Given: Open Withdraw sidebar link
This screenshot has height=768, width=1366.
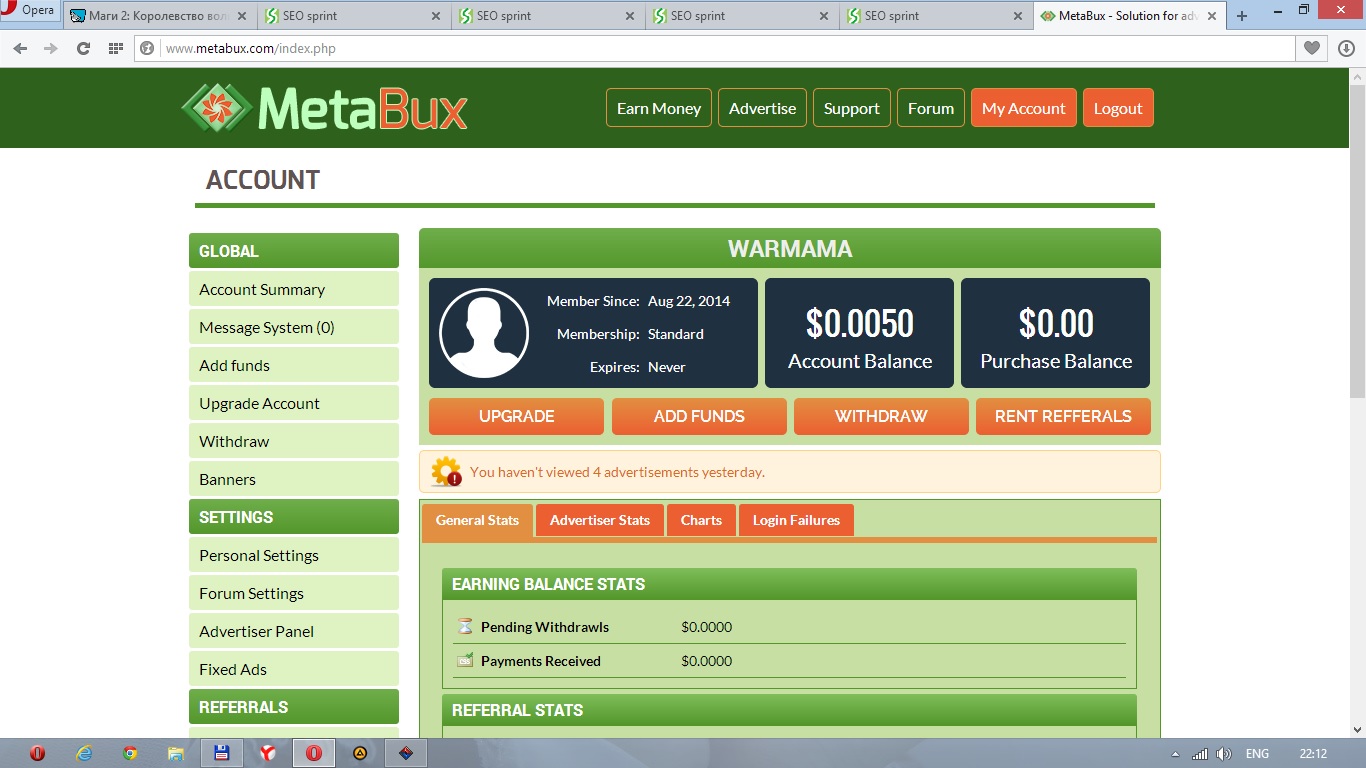Looking at the screenshot, I should pos(294,441).
